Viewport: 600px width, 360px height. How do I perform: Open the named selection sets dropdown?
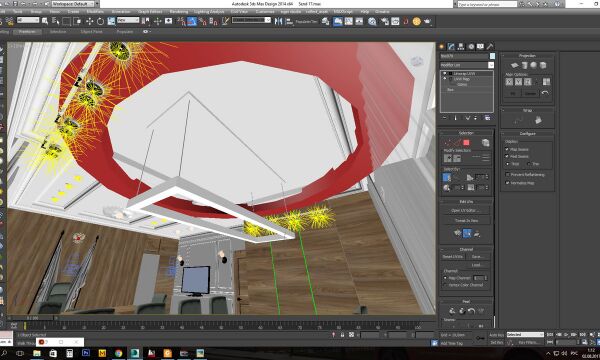pyautogui.click(x=251, y=20)
